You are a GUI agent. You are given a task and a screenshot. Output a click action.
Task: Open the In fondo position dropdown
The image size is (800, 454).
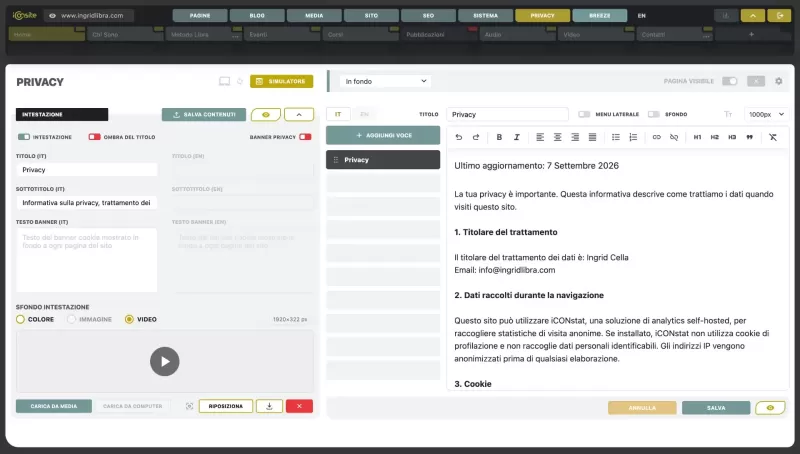[385, 81]
